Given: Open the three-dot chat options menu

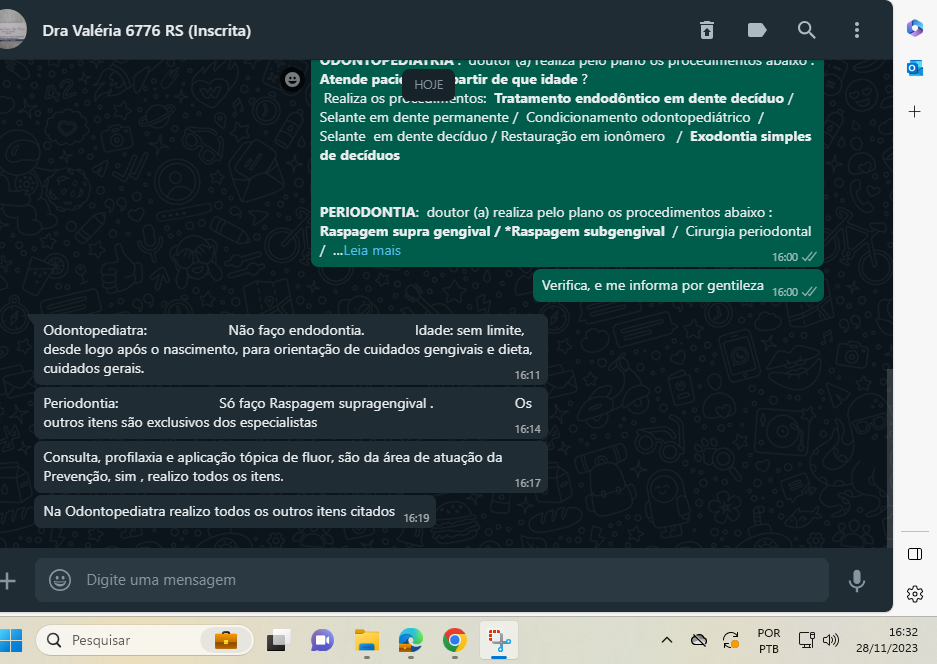Looking at the screenshot, I should click(857, 30).
